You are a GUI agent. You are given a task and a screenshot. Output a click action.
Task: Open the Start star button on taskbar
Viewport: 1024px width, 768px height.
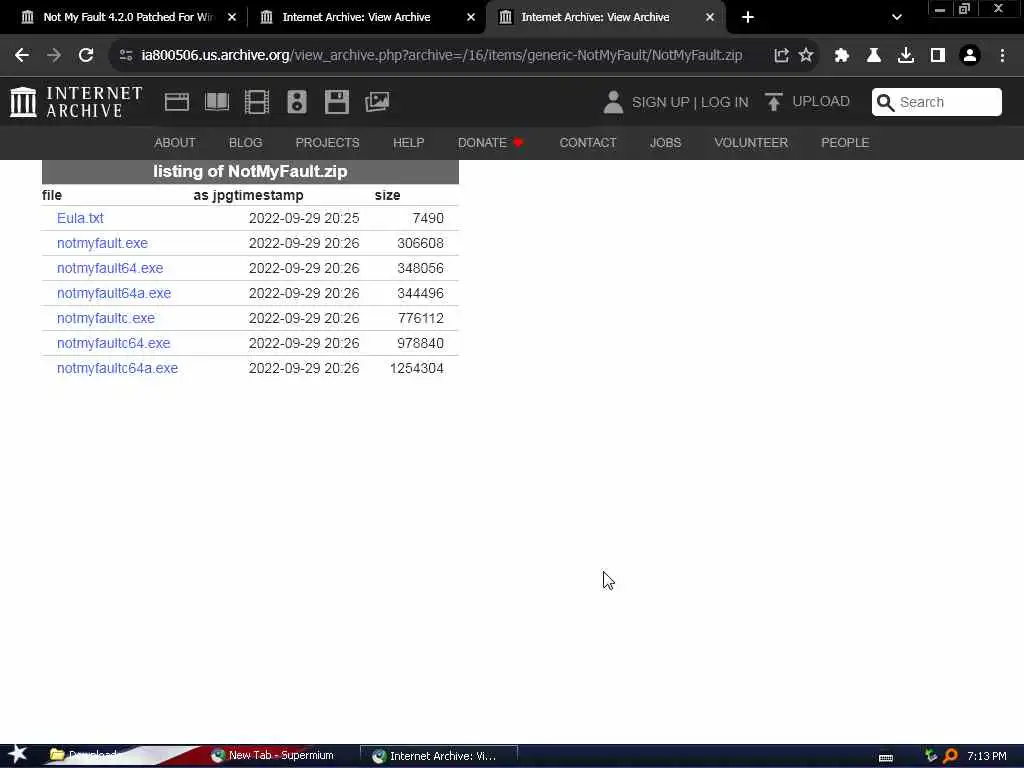pos(18,754)
